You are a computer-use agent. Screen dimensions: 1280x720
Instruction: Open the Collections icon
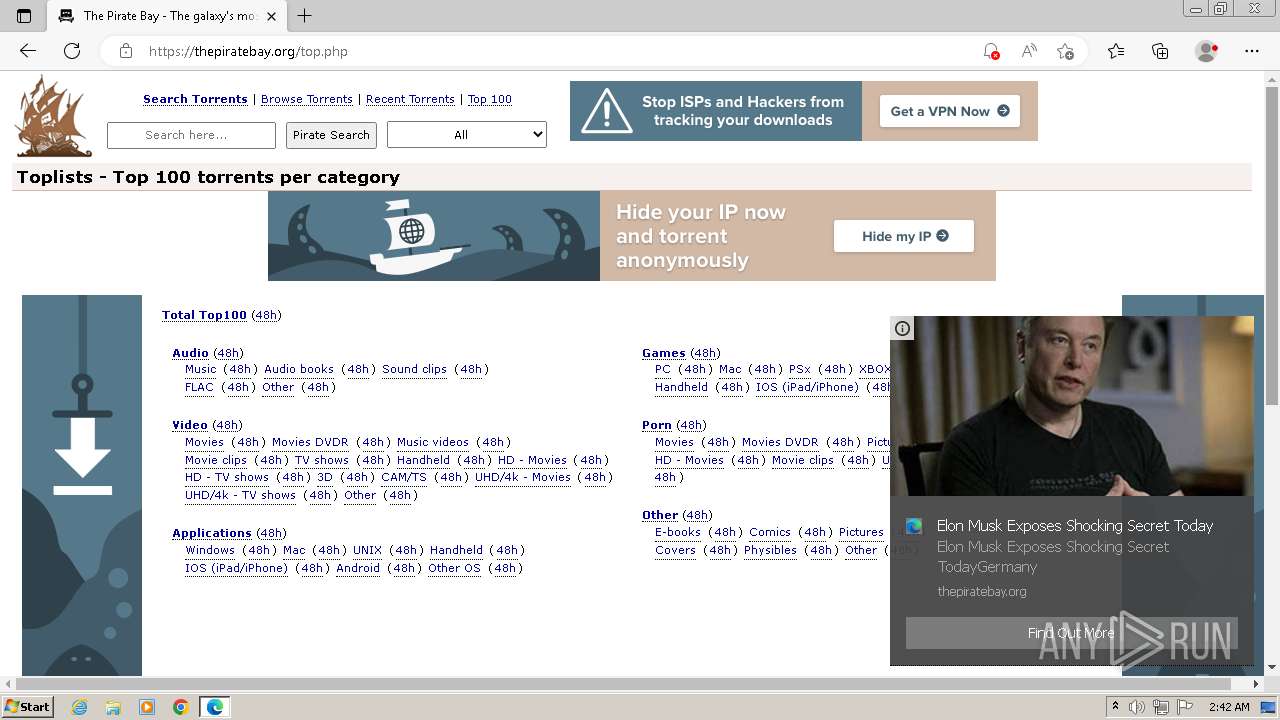coord(1160,51)
